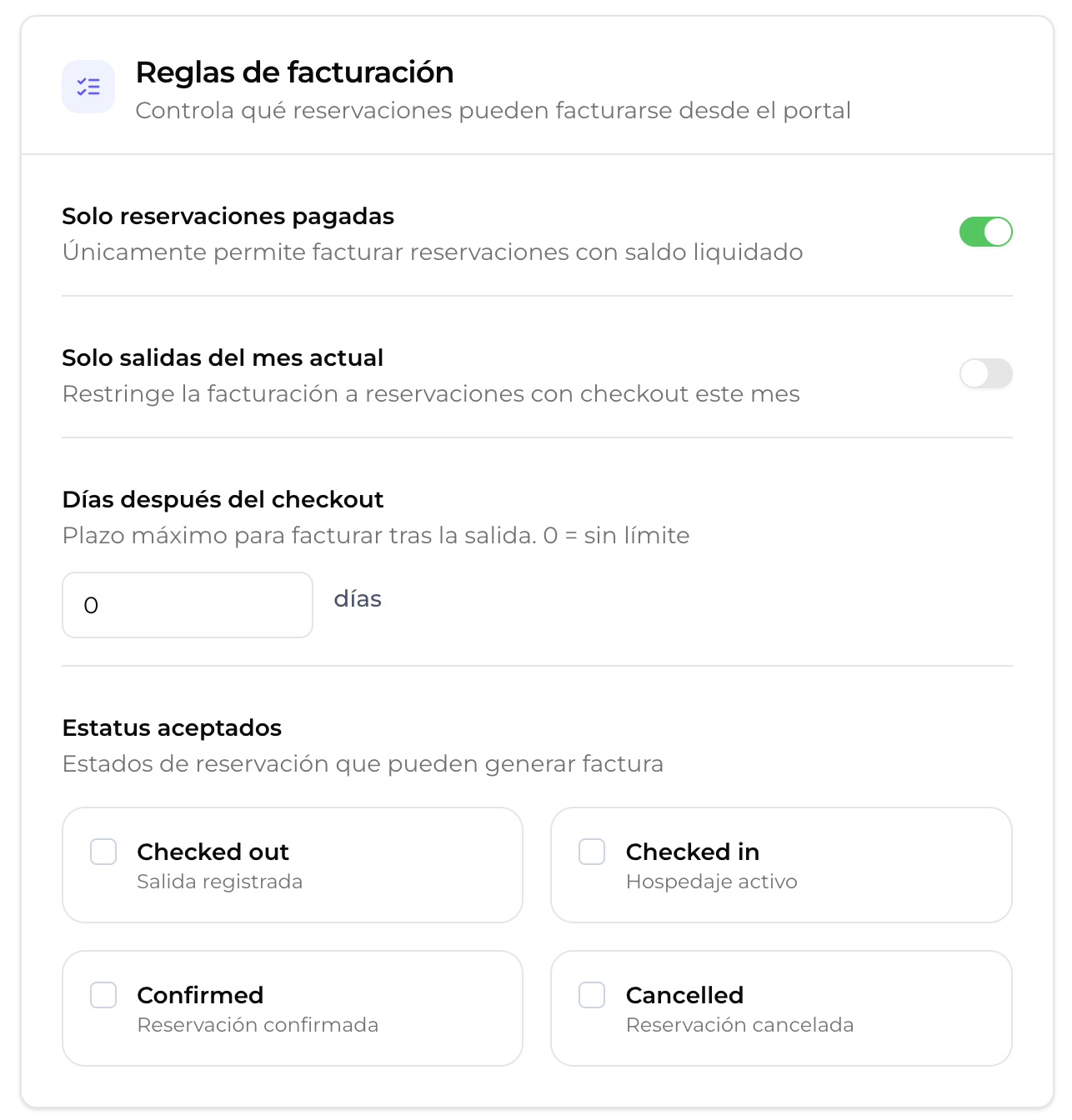This screenshot has height=1120, width=1072.
Task: Focus the días después del checkout number field
Action: 188,605
